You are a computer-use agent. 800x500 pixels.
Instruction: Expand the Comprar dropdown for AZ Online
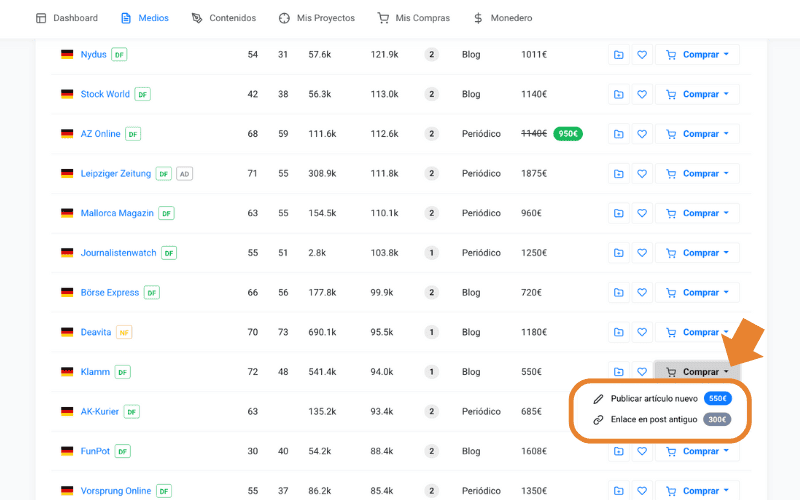coord(697,134)
